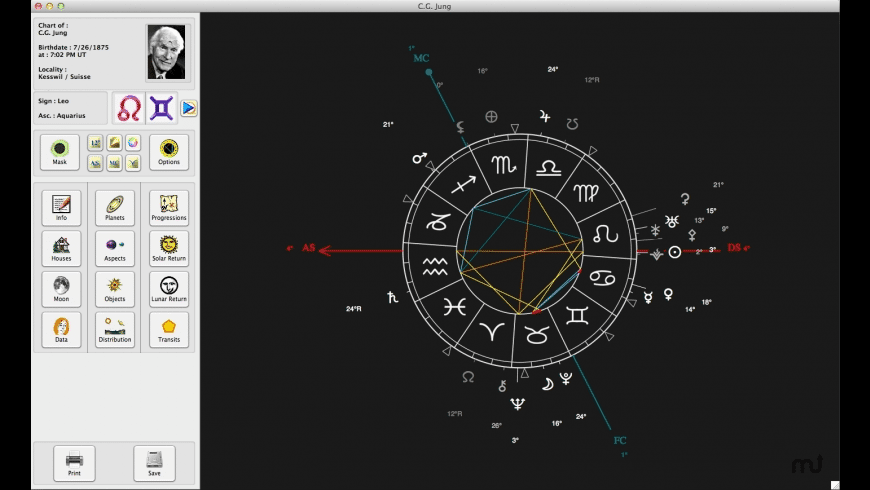This screenshot has width=870, height=490.
Task: Click the MC label on the chart
Action: click(421, 58)
